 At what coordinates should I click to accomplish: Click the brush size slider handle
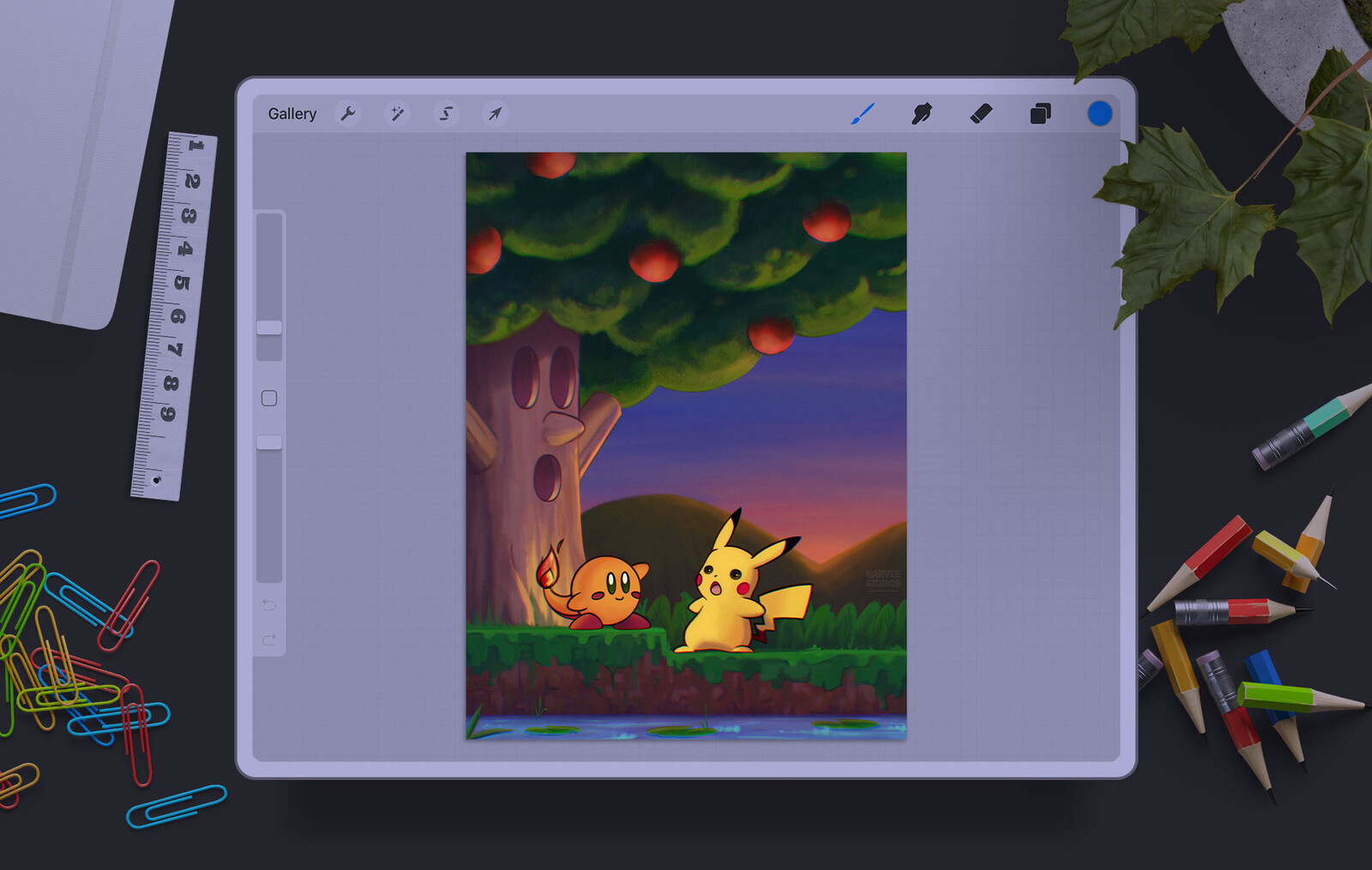coord(269,328)
